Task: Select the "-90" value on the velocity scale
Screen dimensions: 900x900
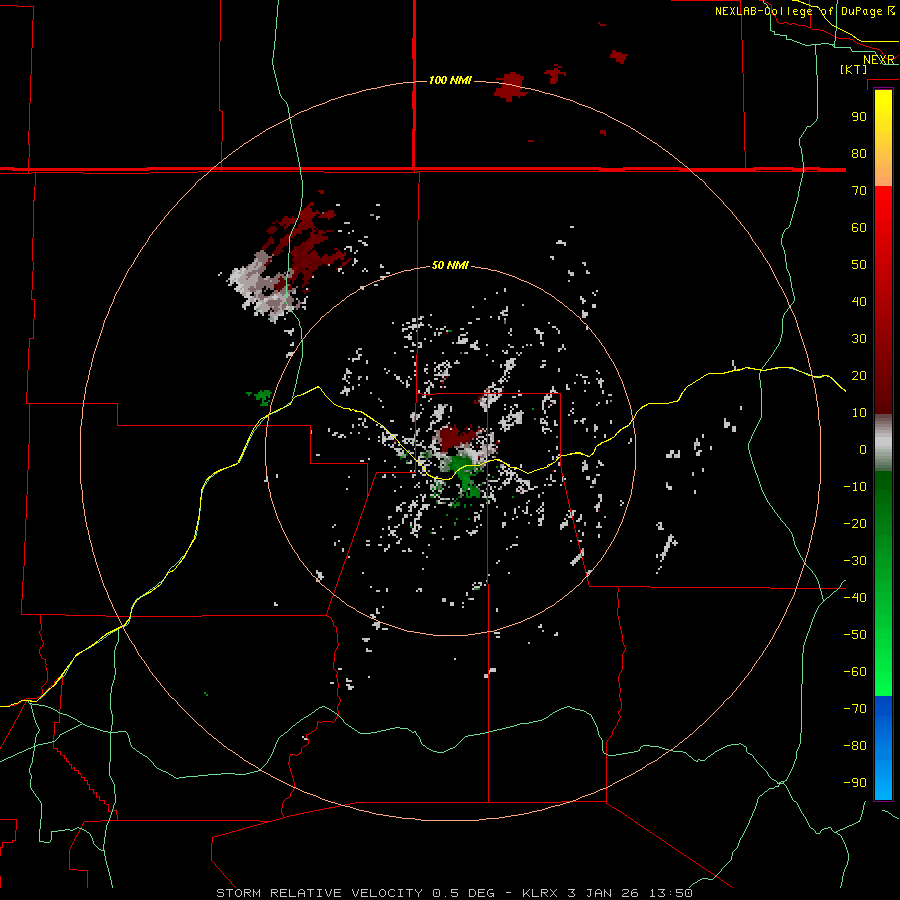Action: 855,783
